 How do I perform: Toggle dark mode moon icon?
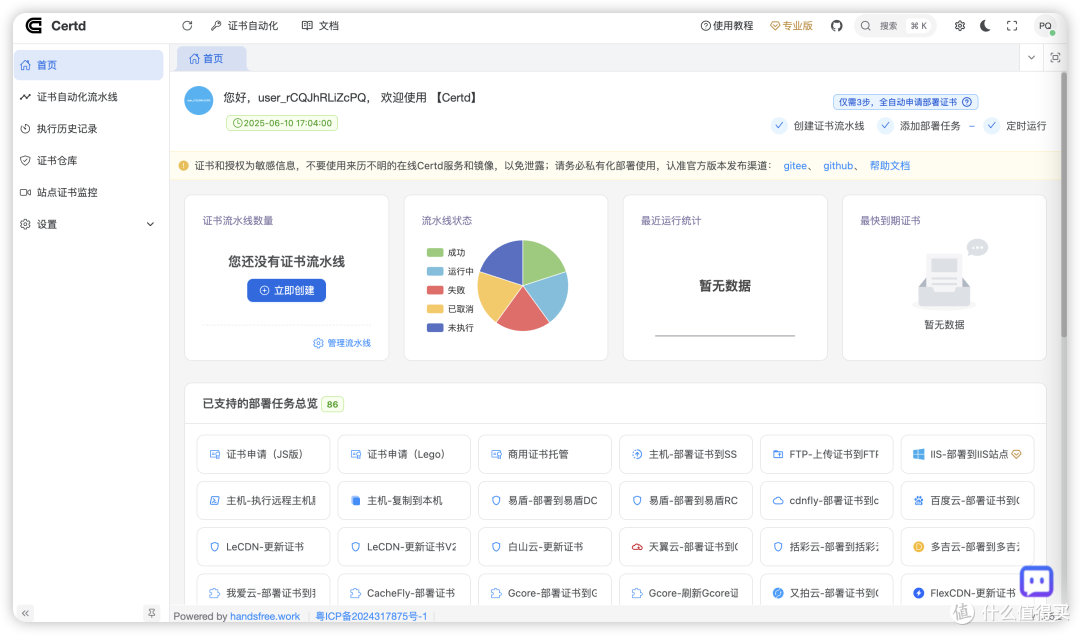[986, 25]
